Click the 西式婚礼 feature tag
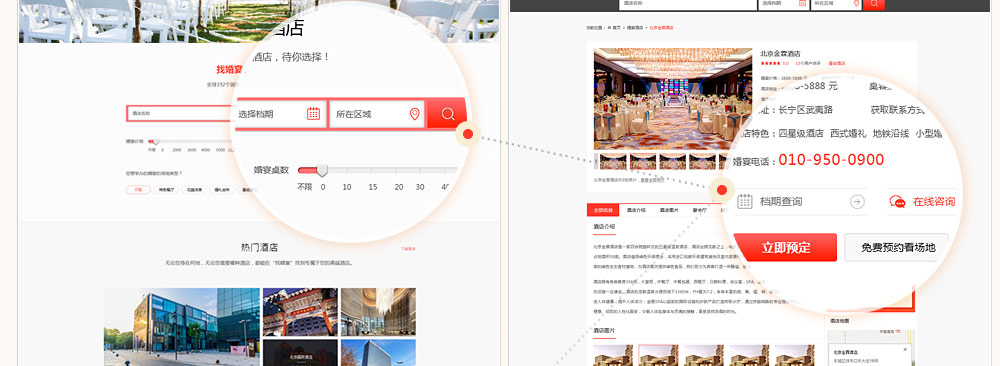Viewport: 1000px width, 366px height. pyautogui.click(x=848, y=134)
